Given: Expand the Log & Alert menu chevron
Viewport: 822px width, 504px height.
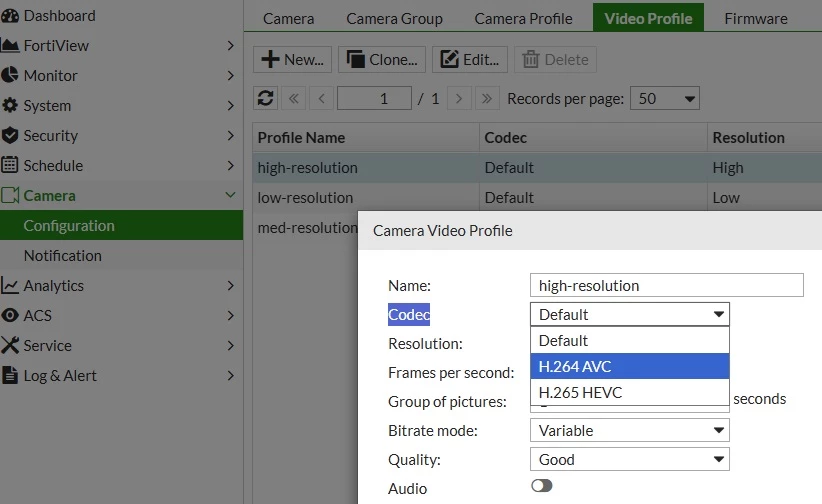Looking at the screenshot, I should [230, 375].
